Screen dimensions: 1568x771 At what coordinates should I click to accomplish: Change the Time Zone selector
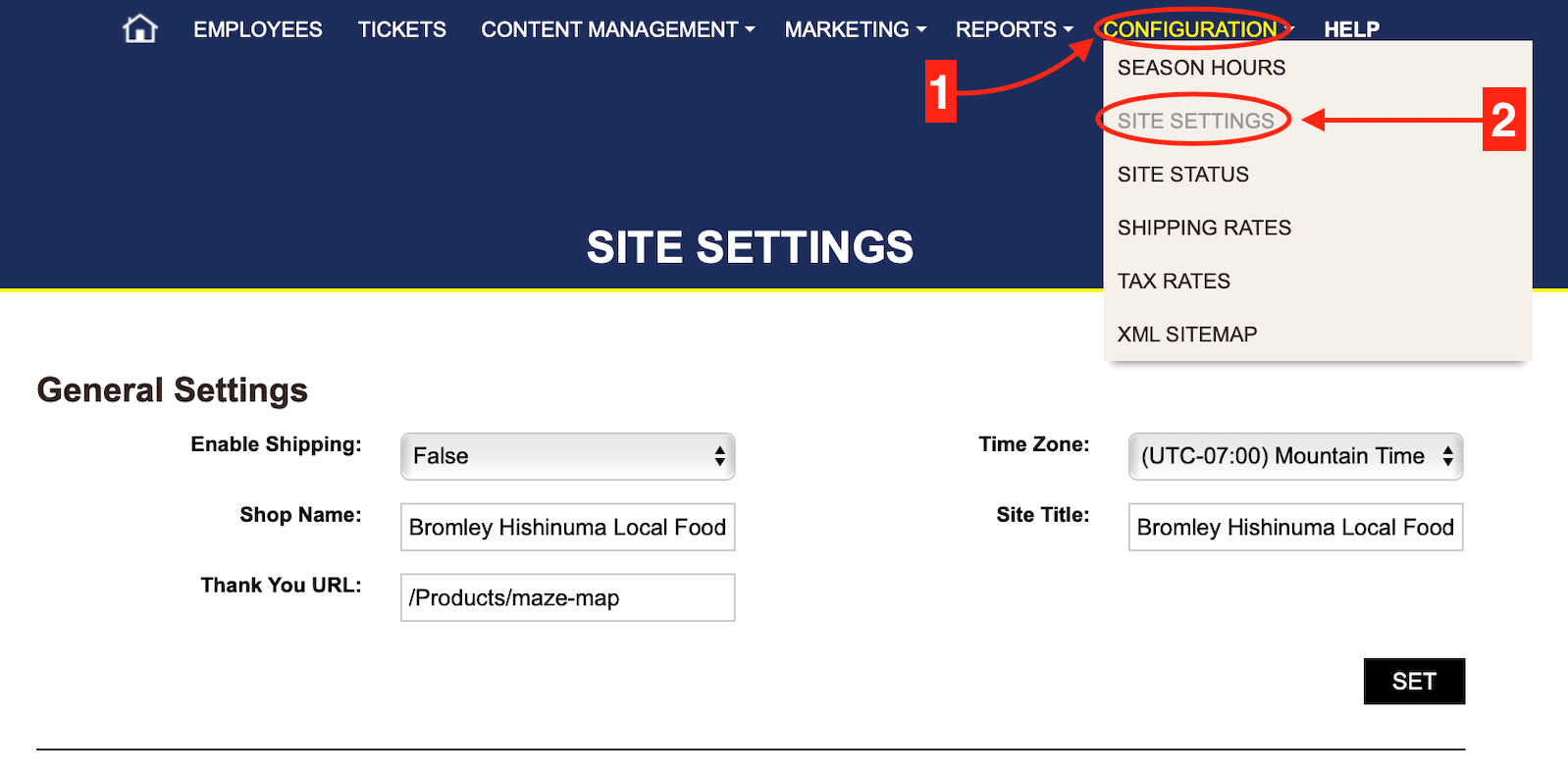[x=1295, y=456]
